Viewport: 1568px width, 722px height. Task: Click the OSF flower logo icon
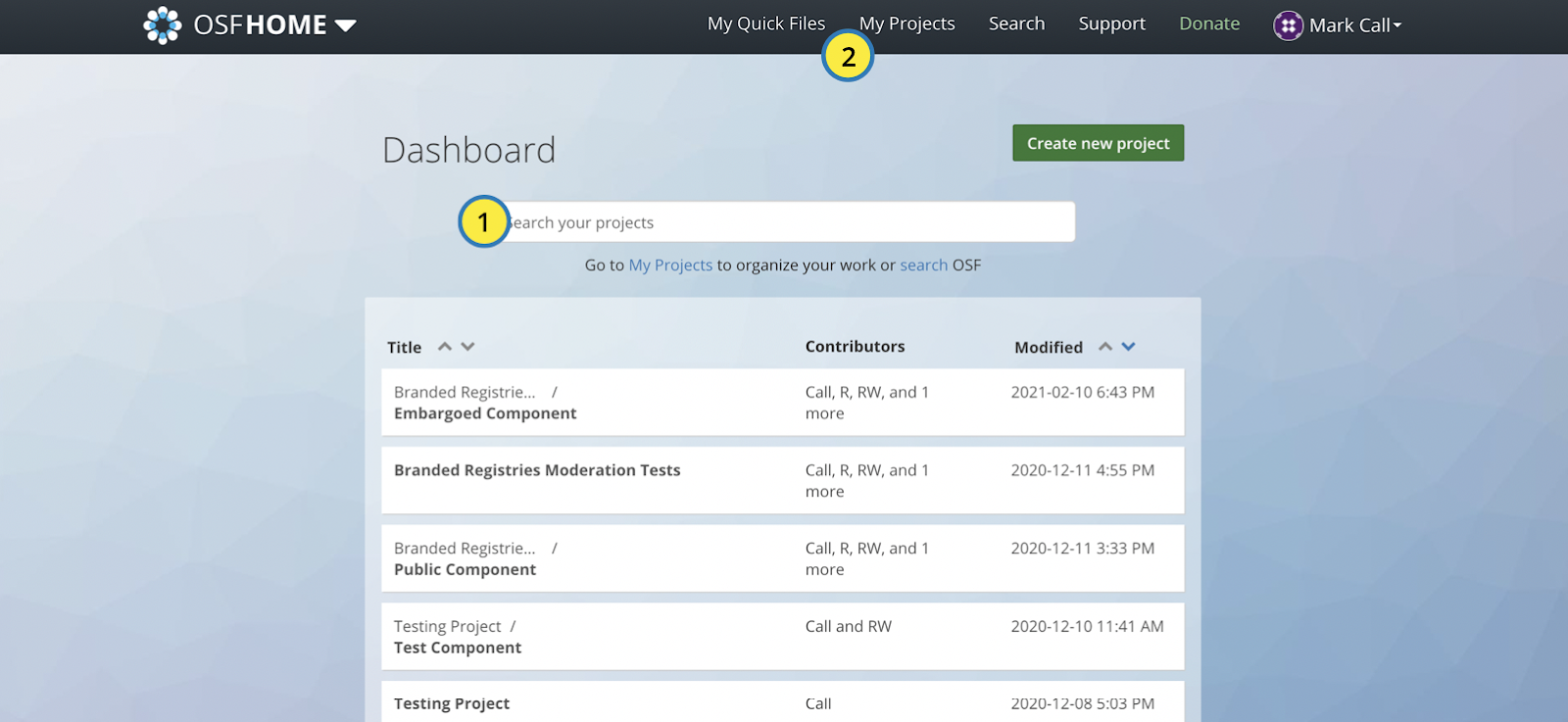163,24
